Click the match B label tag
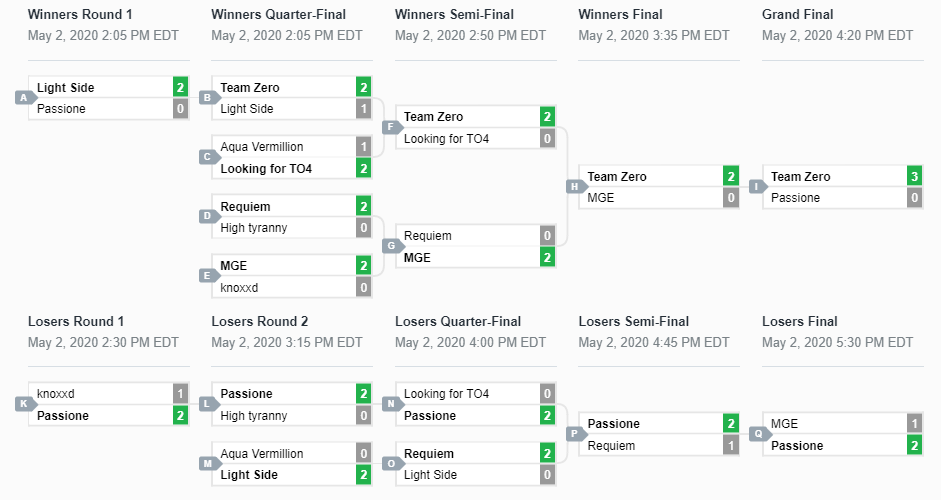The width and height of the screenshot is (941, 500). point(206,98)
